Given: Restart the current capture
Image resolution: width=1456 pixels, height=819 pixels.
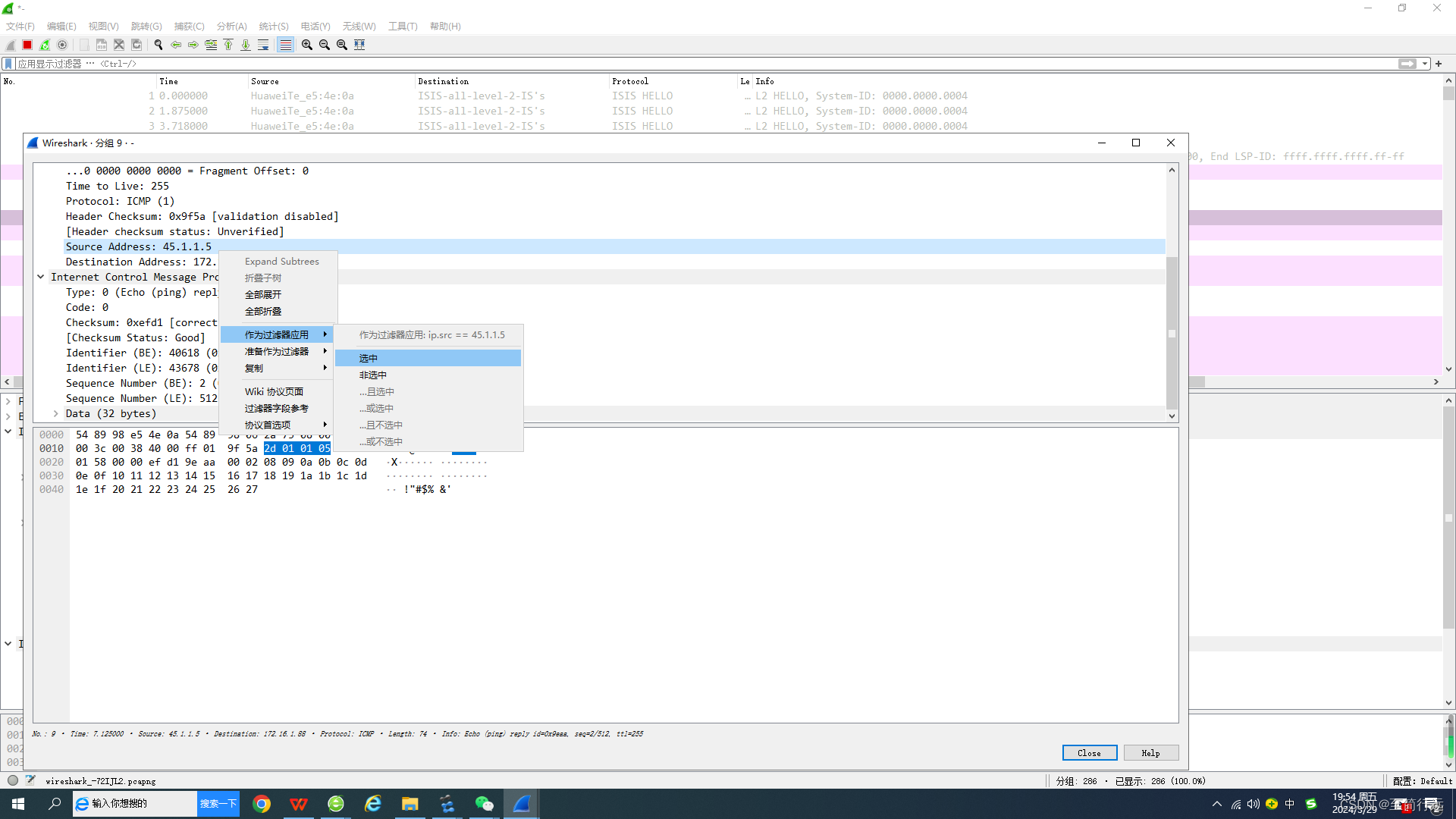Looking at the screenshot, I should point(45,45).
